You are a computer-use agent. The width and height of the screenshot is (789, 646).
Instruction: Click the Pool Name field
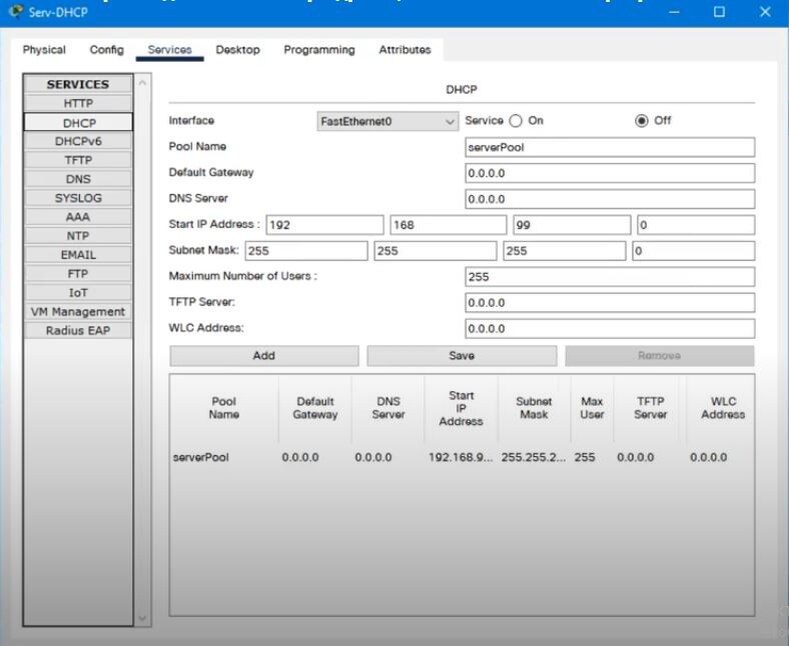(609, 147)
